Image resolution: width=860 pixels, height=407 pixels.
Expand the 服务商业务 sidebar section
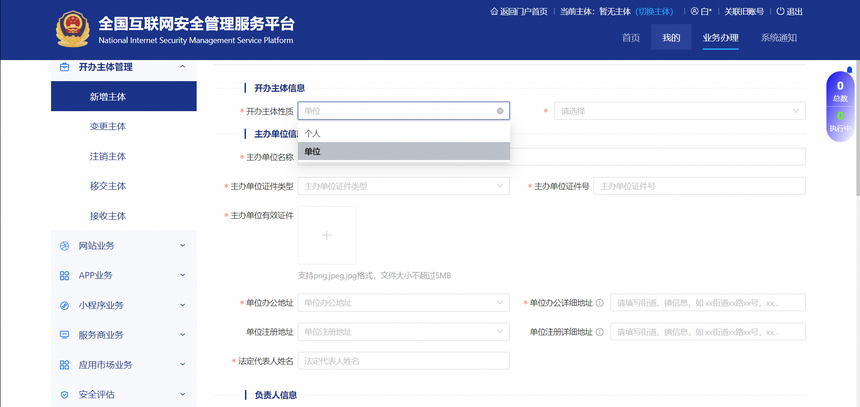[x=182, y=335]
